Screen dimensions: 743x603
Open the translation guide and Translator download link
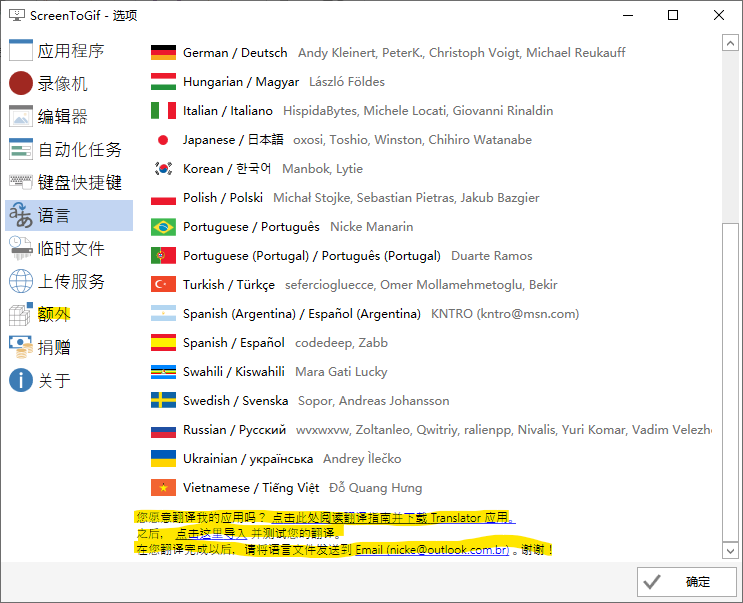coord(393,518)
